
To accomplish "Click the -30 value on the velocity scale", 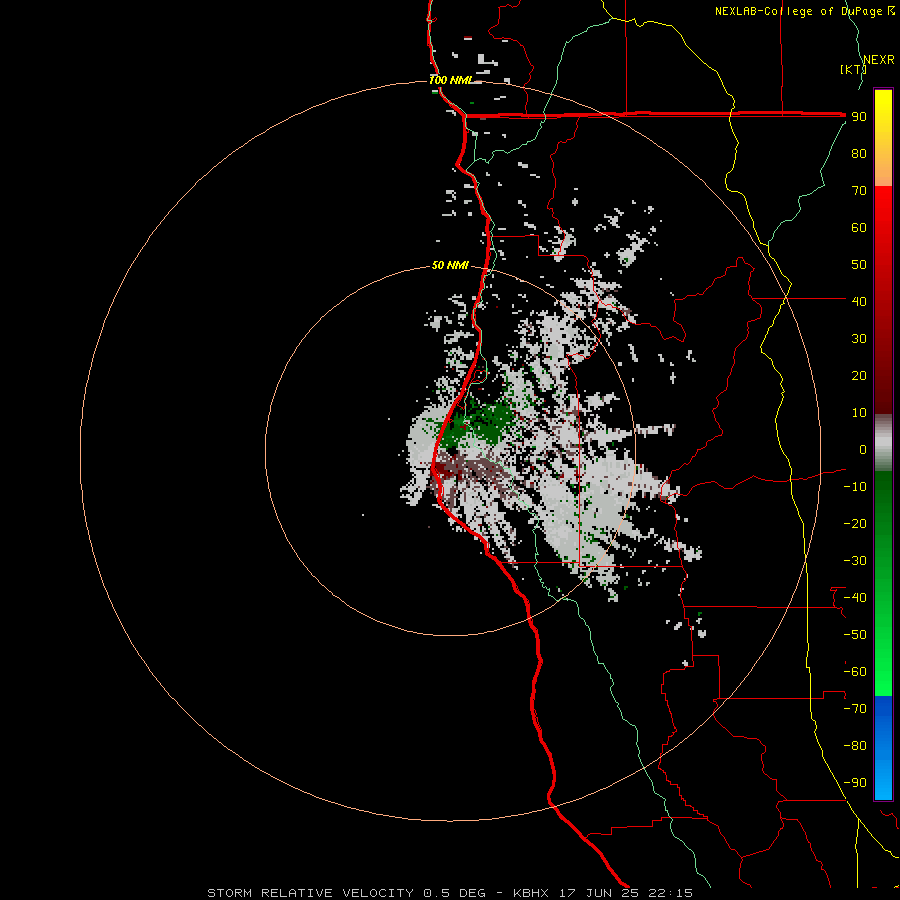I will tap(855, 561).
